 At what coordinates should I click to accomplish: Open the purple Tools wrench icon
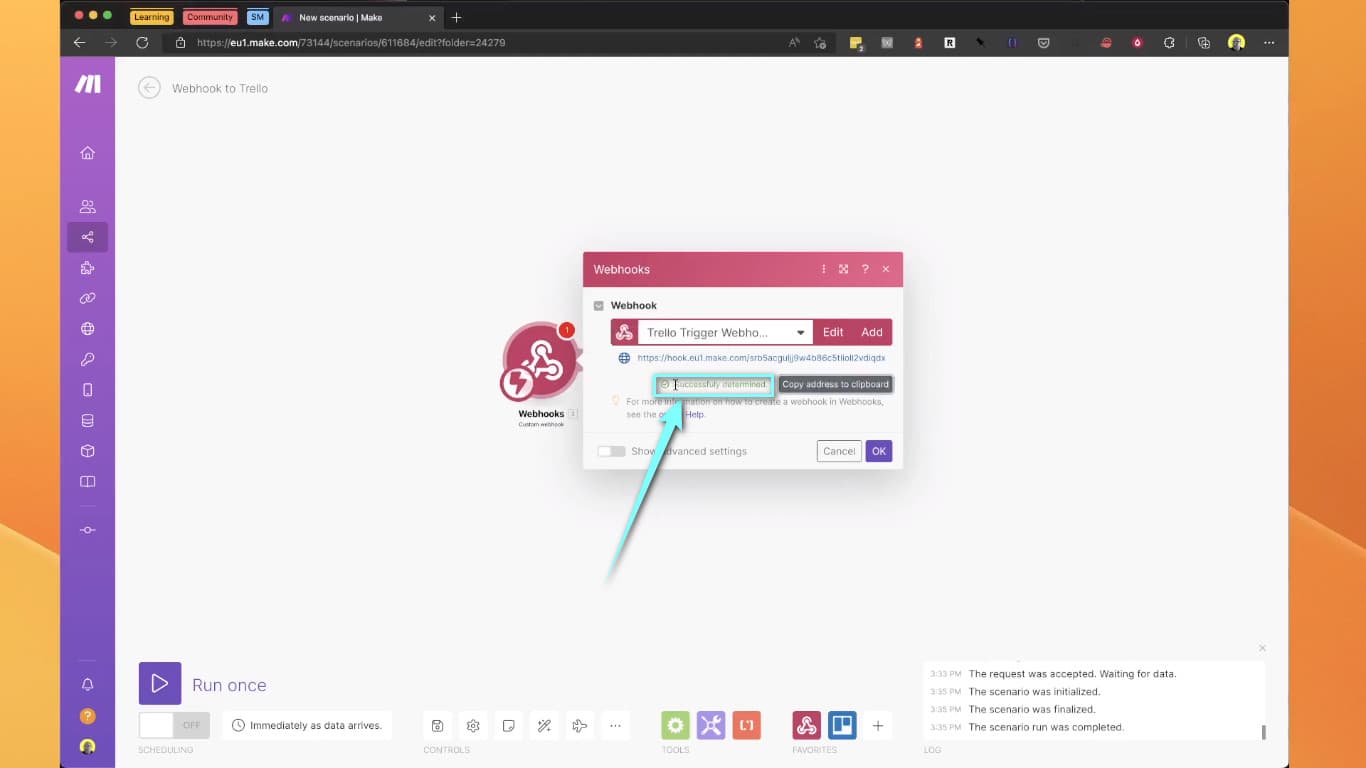coord(711,725)
